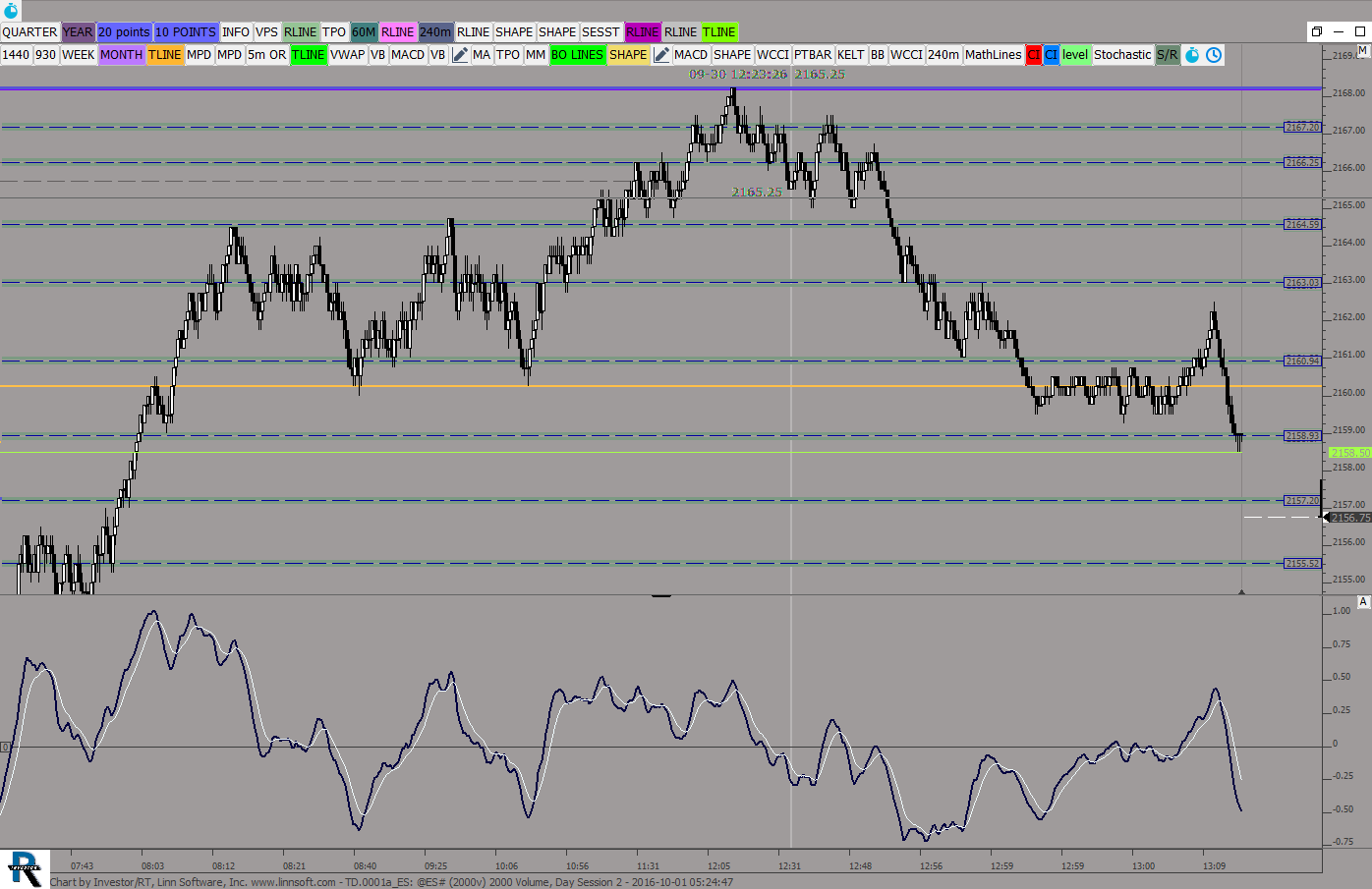Click the 5m OR button

tap(266, 55)
